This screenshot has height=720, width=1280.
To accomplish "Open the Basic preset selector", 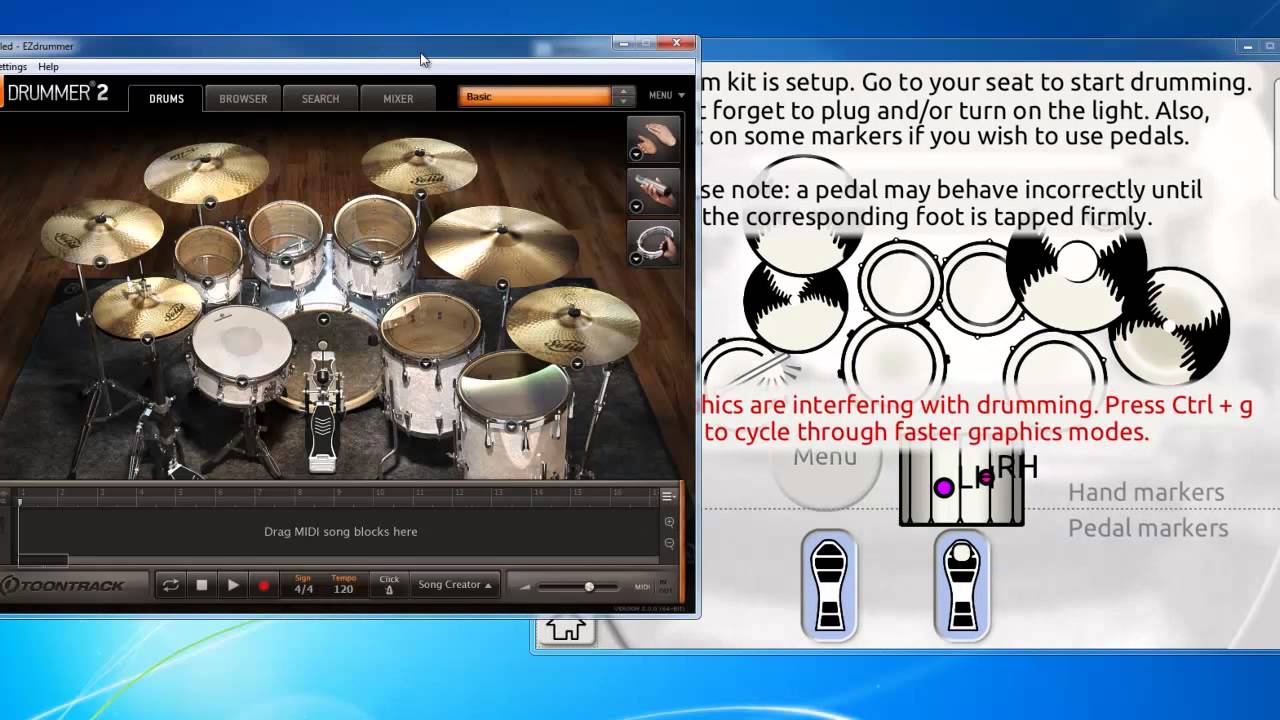I will click(535, 96).
